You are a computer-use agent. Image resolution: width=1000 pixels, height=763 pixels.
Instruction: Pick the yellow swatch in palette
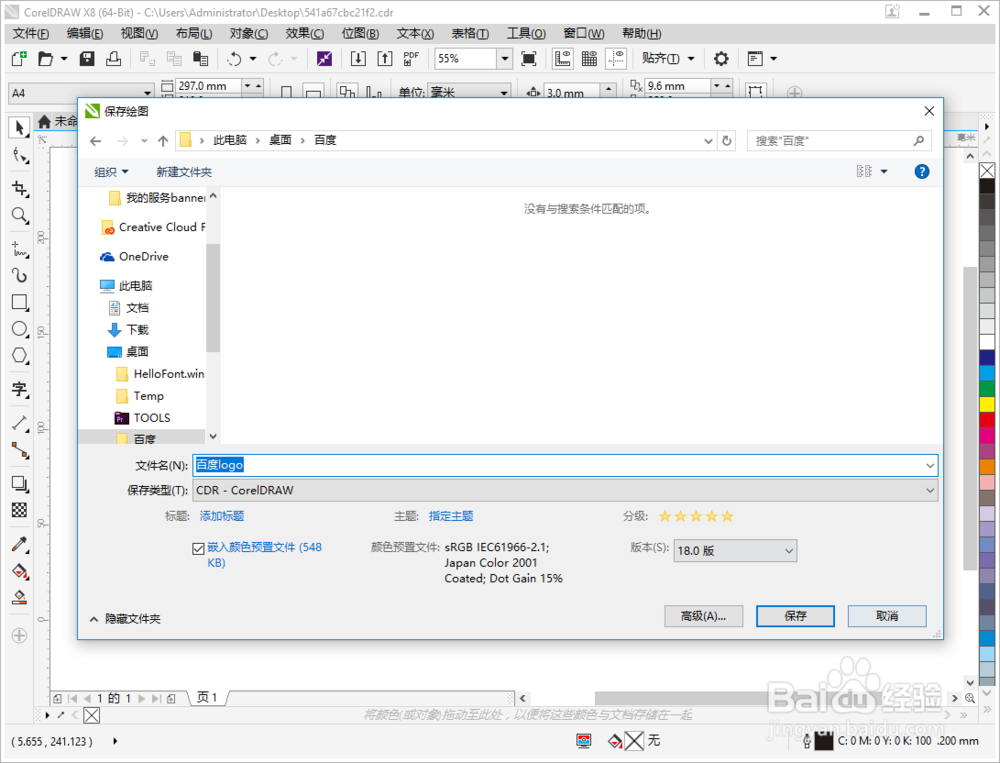pyautogui.click(x=987, y=404)
